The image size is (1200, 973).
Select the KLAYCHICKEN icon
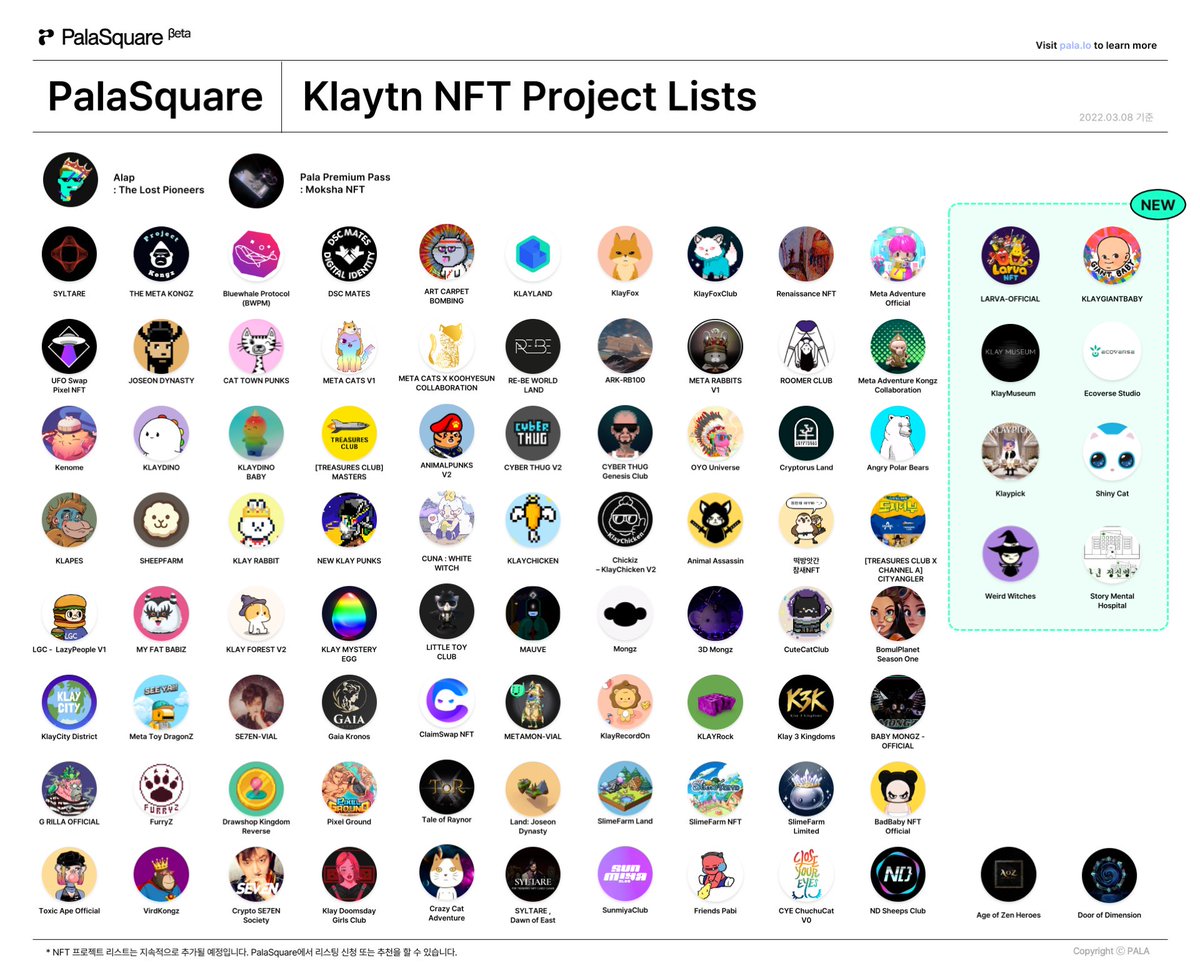click(x=533, y=520)
